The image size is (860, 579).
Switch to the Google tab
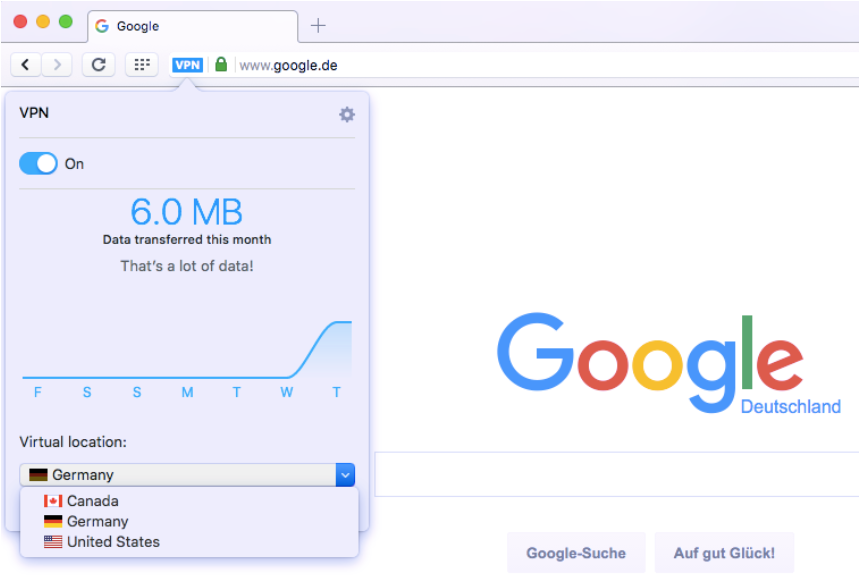pos(193,26)
